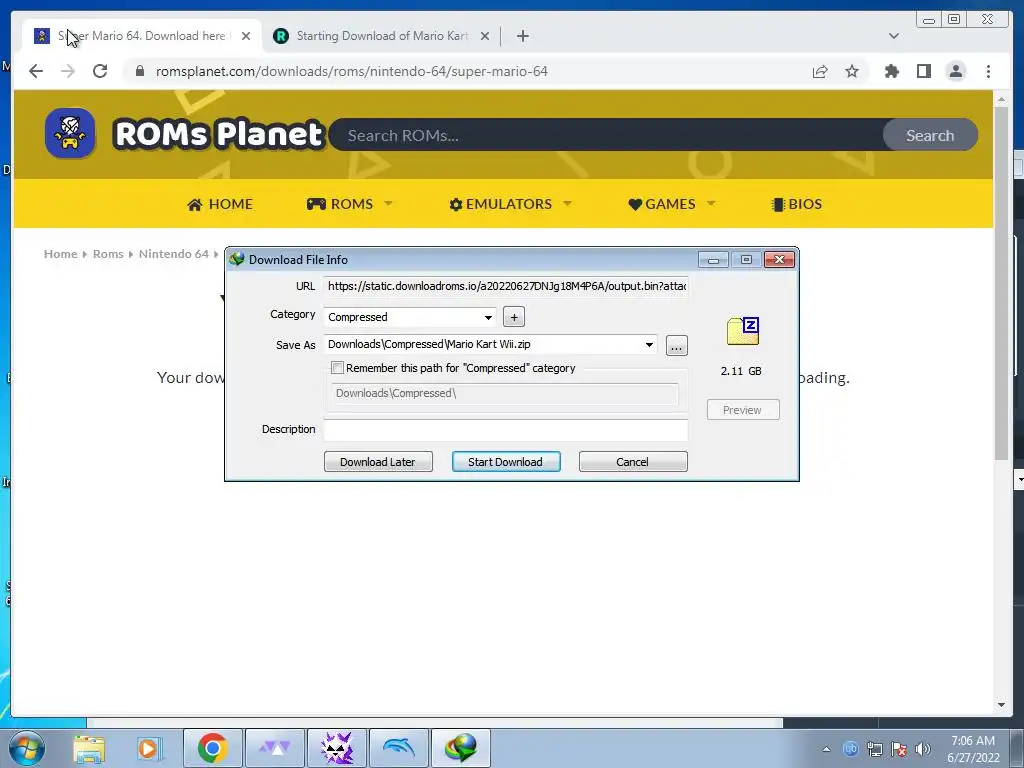
Task: Click the Preview button
Action: point(743,410)
